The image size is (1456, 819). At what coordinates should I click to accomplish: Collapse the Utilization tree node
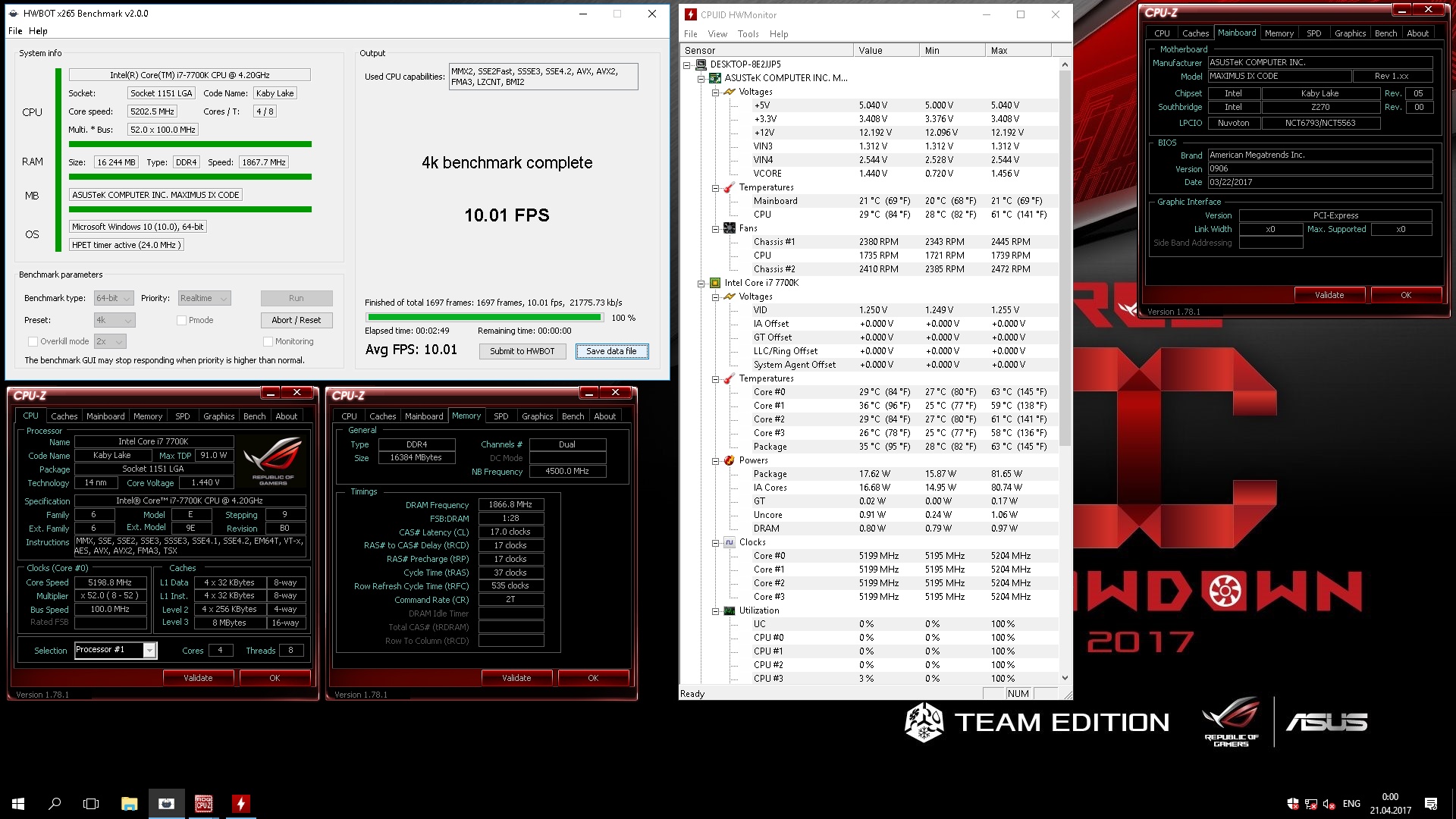tap(715, 610)
